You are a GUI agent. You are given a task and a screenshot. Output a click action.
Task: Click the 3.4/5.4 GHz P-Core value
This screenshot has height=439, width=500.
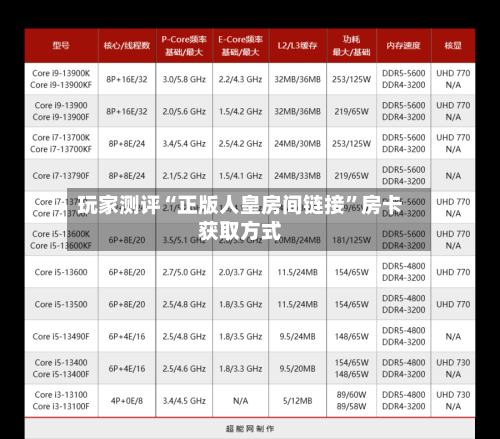tap(184, 144)
